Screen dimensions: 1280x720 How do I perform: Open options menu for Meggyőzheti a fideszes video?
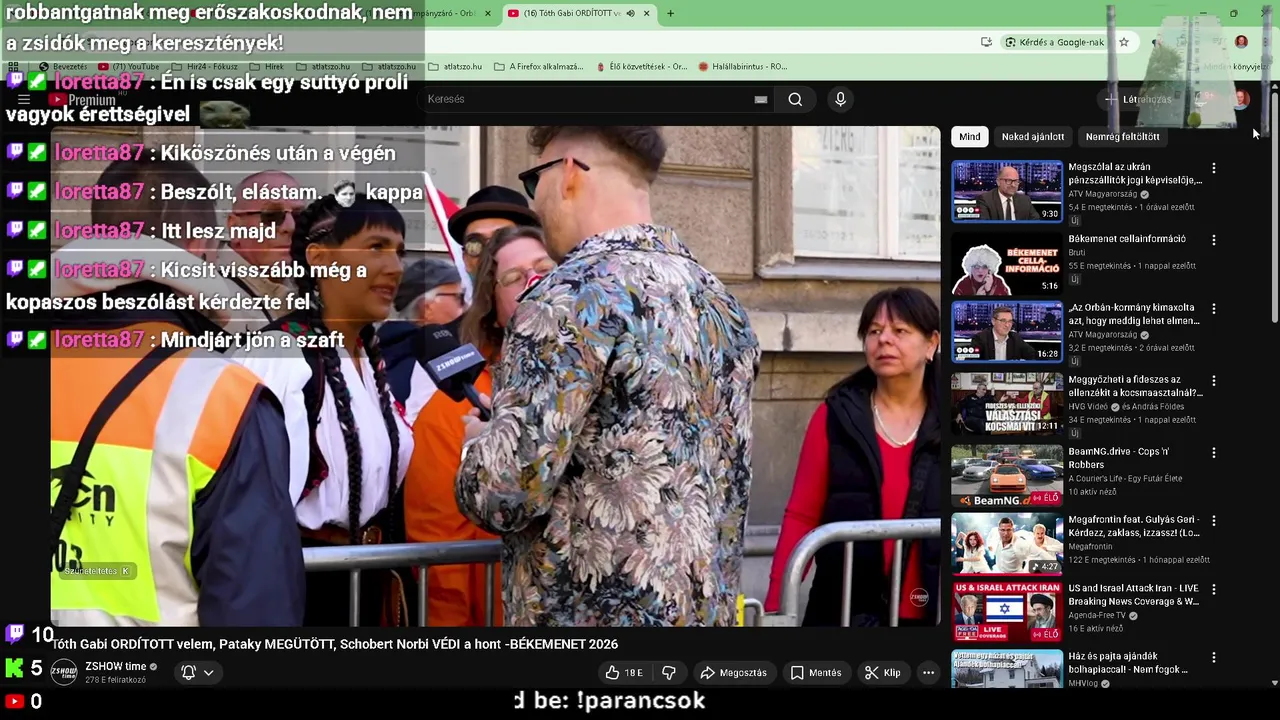[x=1214, y=381]
